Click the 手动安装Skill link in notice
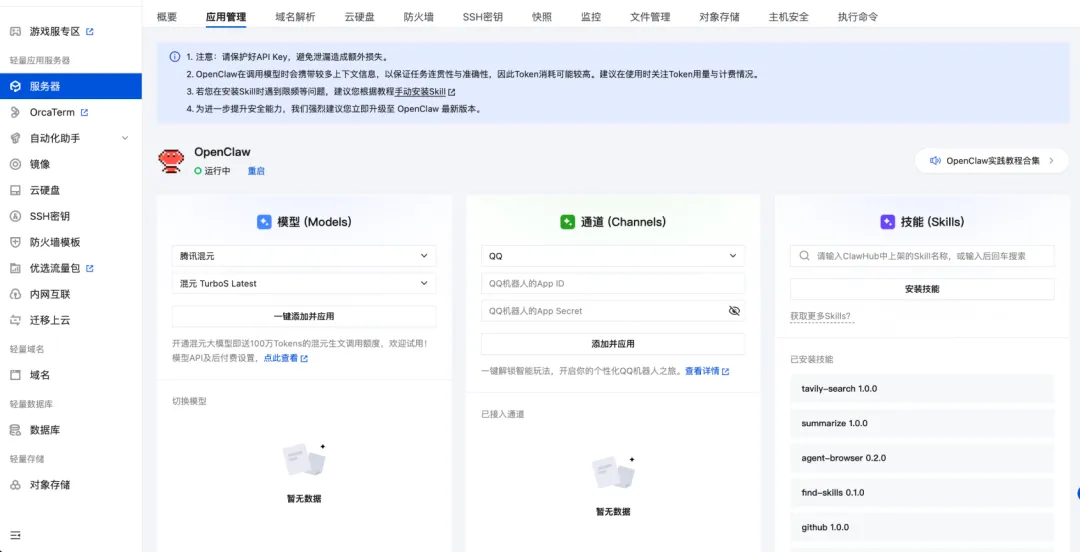This screenshot has height=552, width=1080. click(x=420, y=92)
